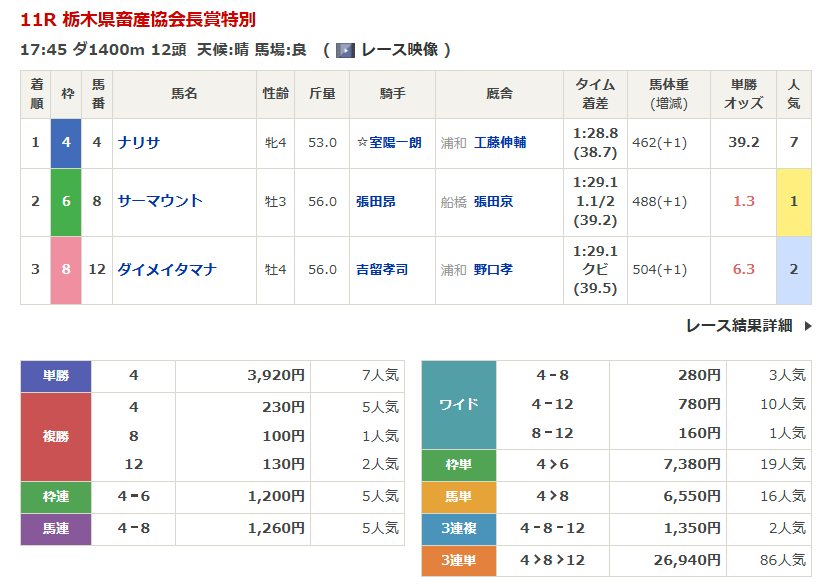Click trainer name 張田京

pyautogui.click(x=493, y=201)
